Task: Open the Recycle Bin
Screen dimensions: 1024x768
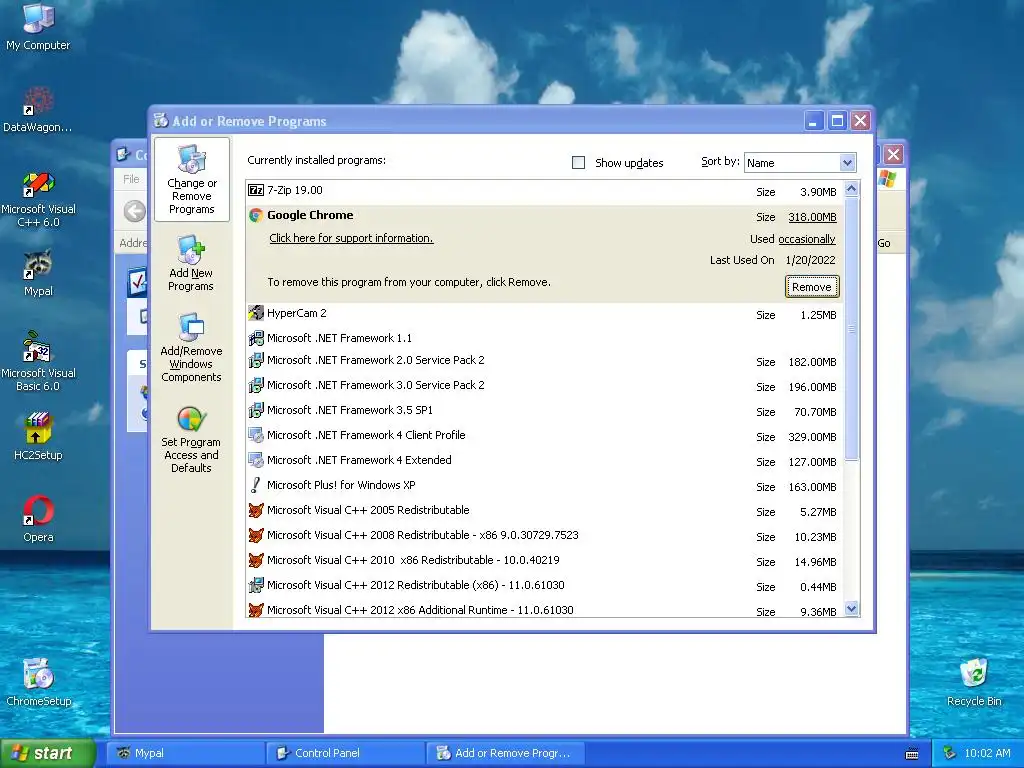Action: pyautogui.click(x=974, y=682)
